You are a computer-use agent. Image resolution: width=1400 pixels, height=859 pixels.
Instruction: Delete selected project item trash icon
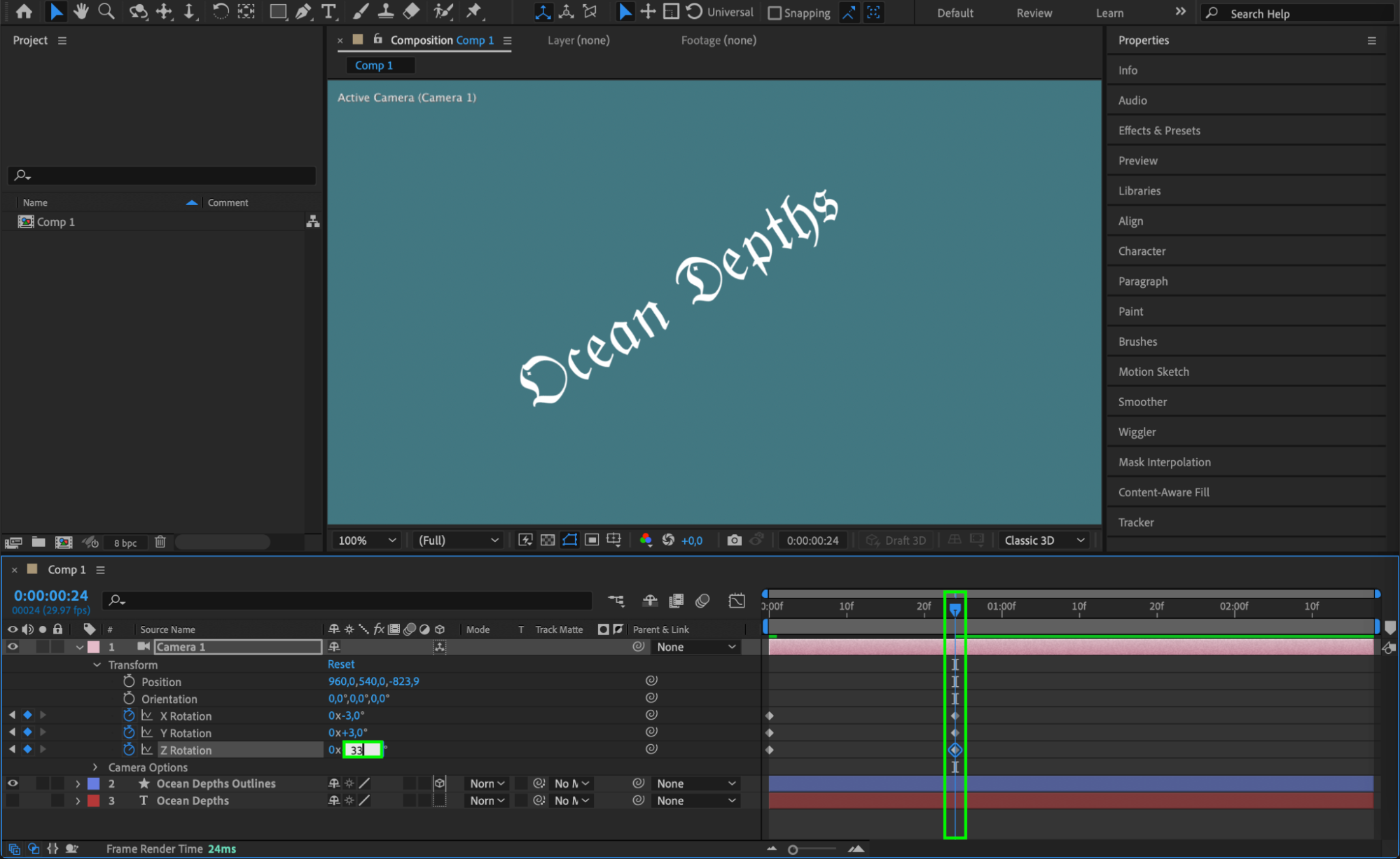click(x=160, y=542)
